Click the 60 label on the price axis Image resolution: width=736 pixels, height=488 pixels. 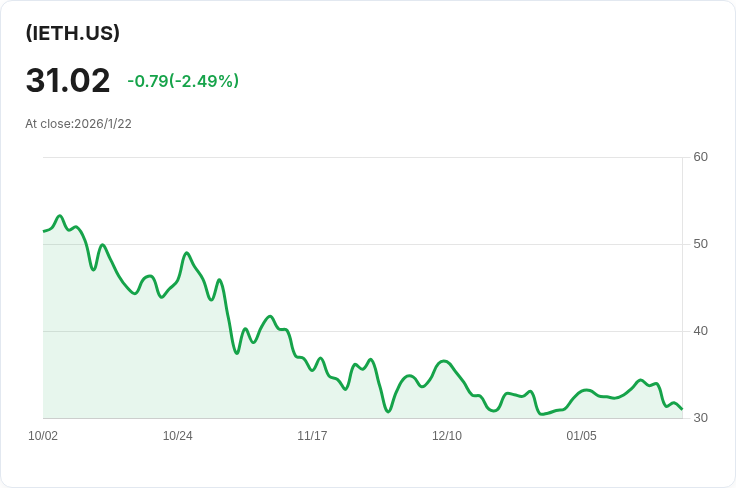(x=700, y=157)
